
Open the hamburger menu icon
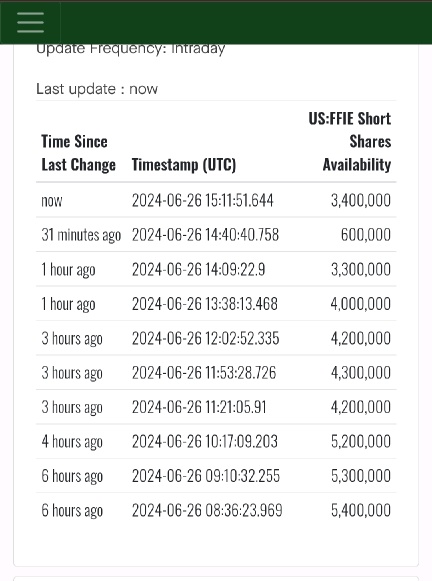(30, 22)
